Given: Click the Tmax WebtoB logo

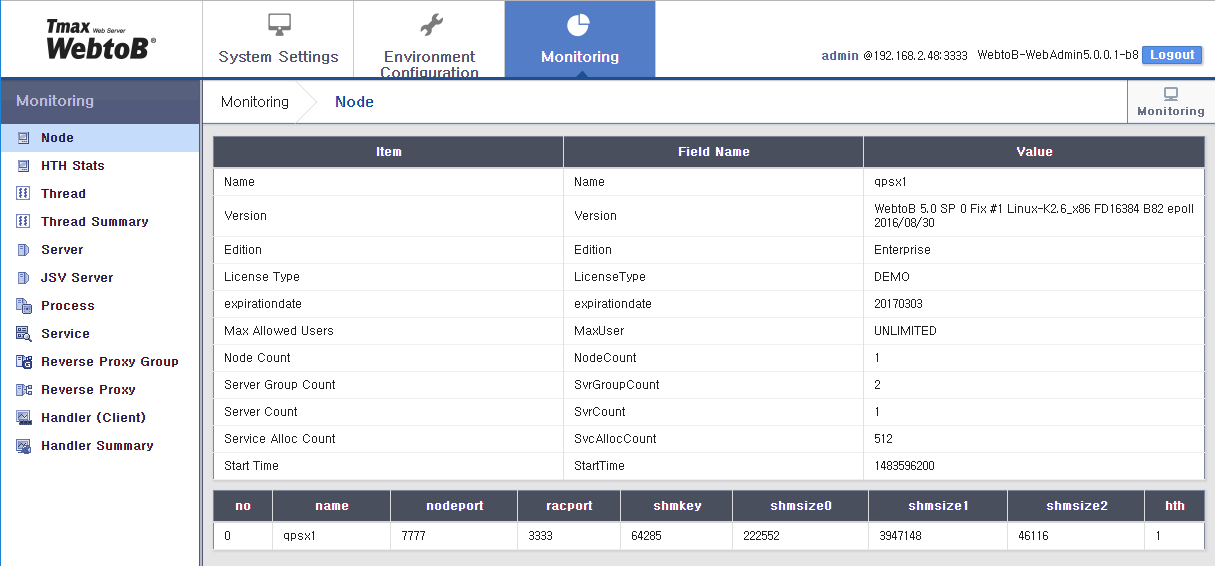Looking at the screenshot, I should [x=100, y=39].
